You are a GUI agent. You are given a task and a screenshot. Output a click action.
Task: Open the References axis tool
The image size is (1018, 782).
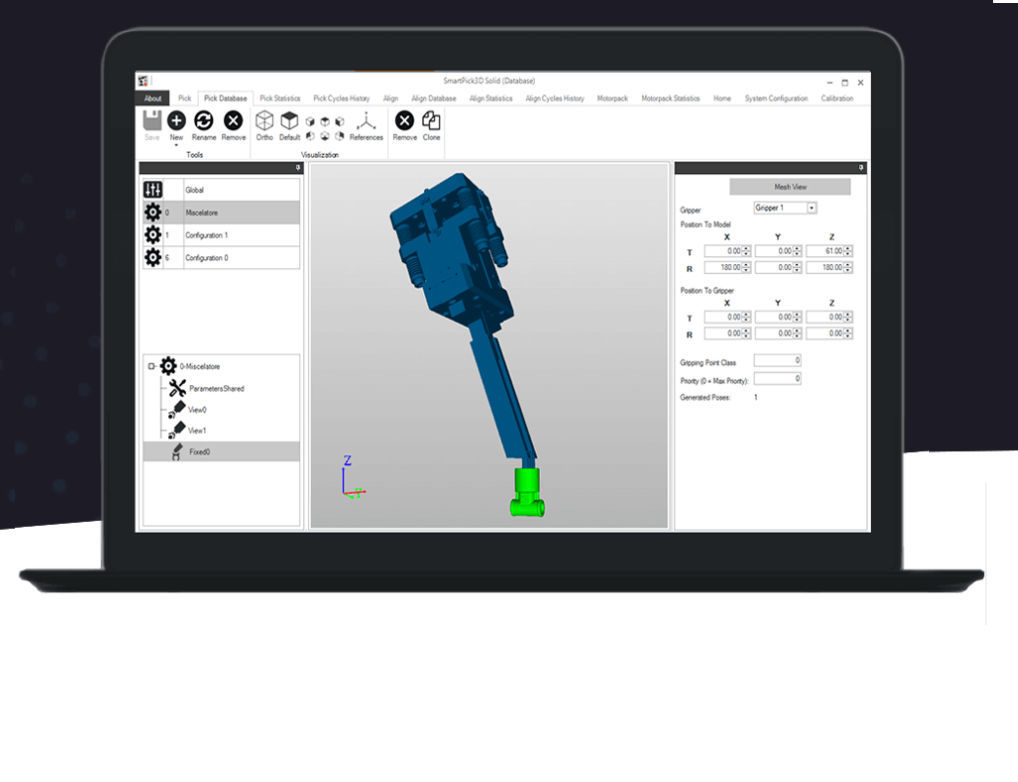point(364,120)
